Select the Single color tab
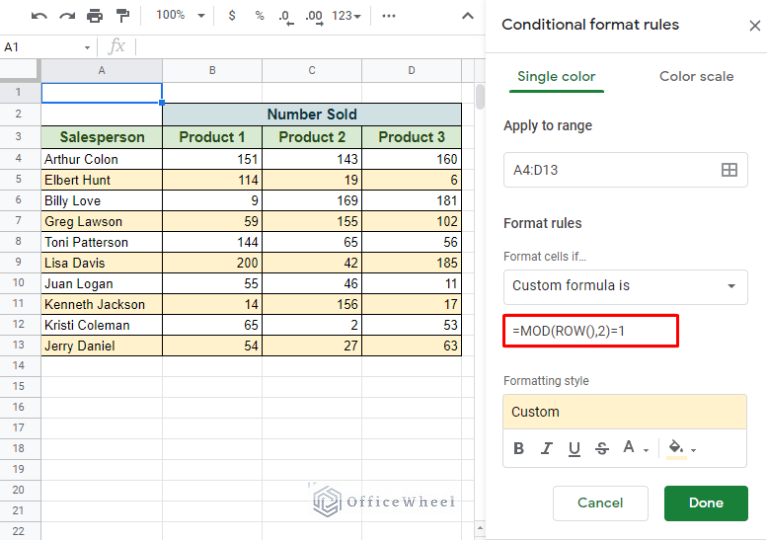The image size is (767, 540). (556, 76)
